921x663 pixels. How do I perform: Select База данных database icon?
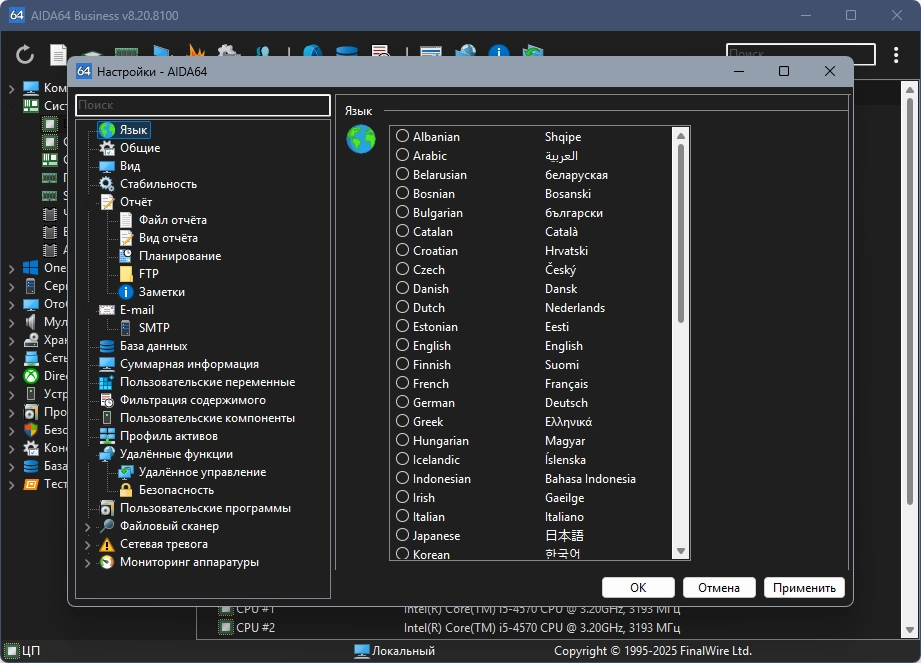point(107,346)
